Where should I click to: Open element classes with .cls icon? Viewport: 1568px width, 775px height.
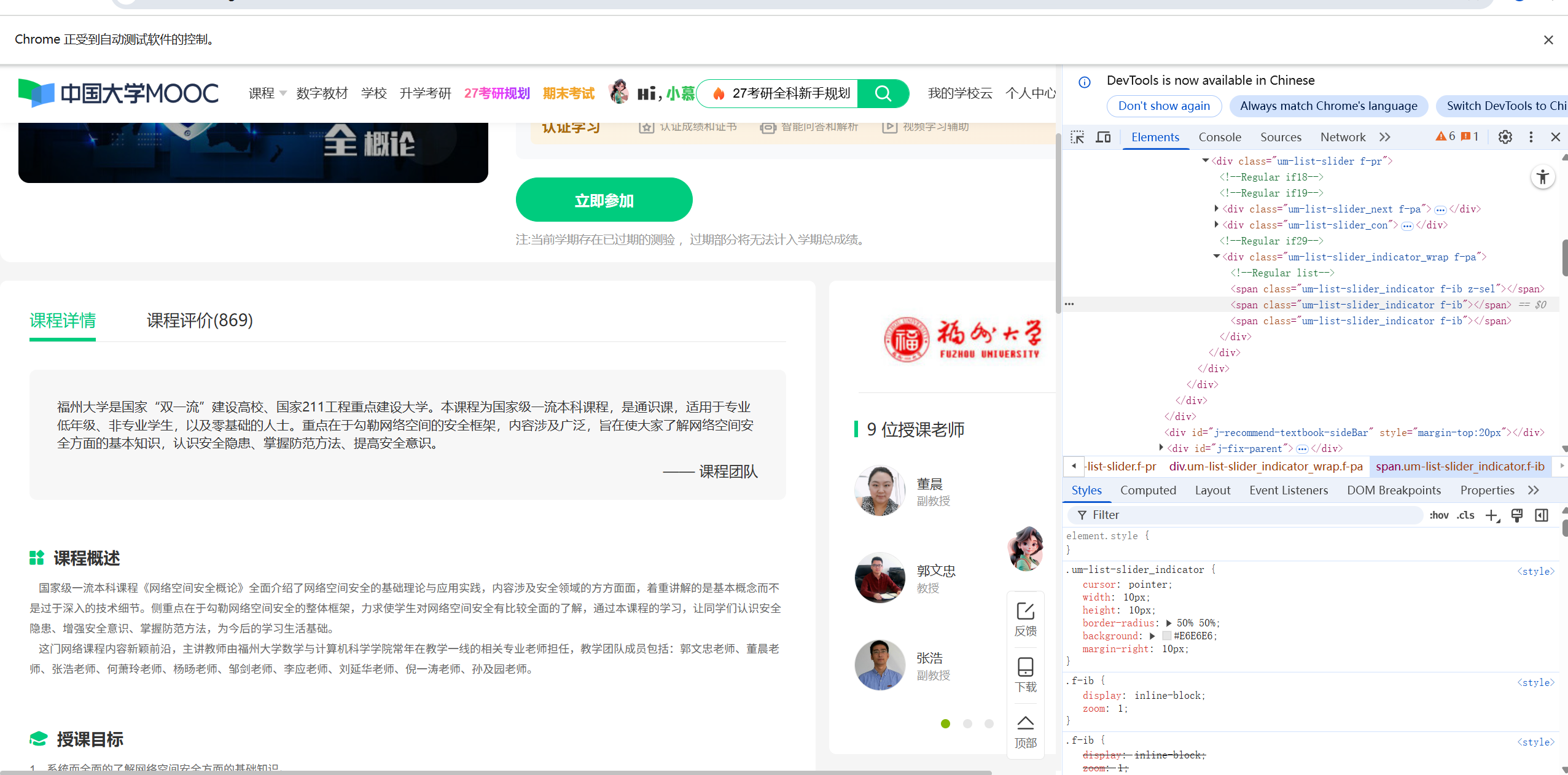[1466, 515]
